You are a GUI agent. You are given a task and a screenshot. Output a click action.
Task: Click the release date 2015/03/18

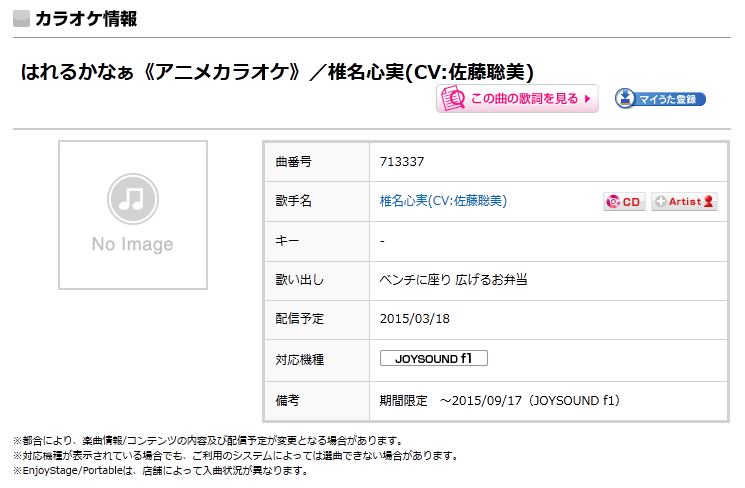tap(415, 319)
